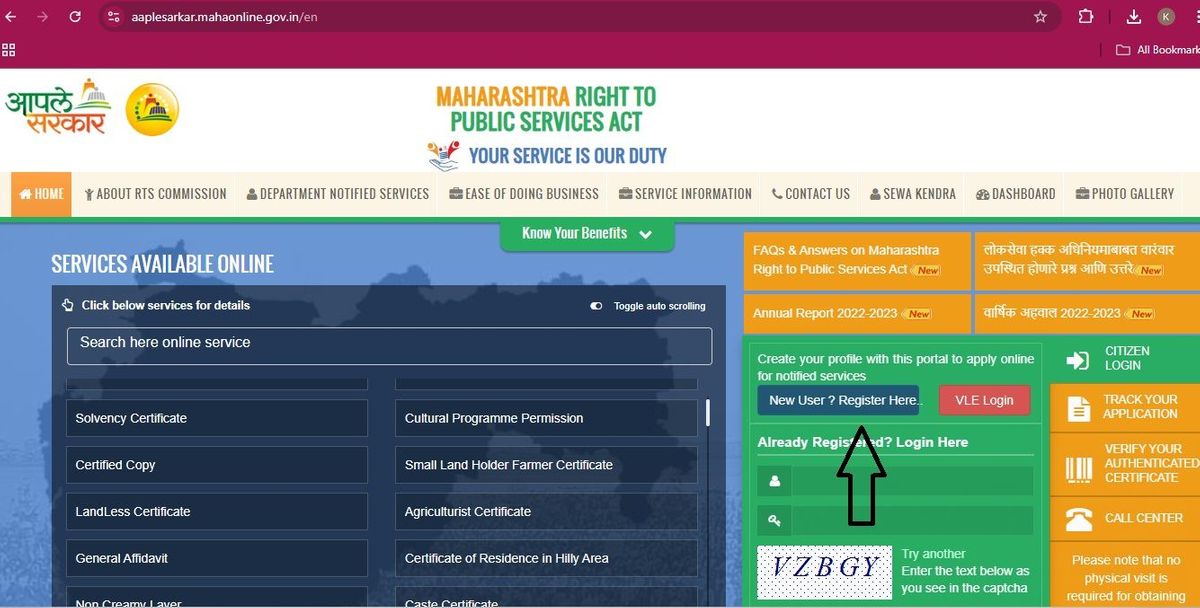Select the Track Your Application document icon

tap(1077, 407)
